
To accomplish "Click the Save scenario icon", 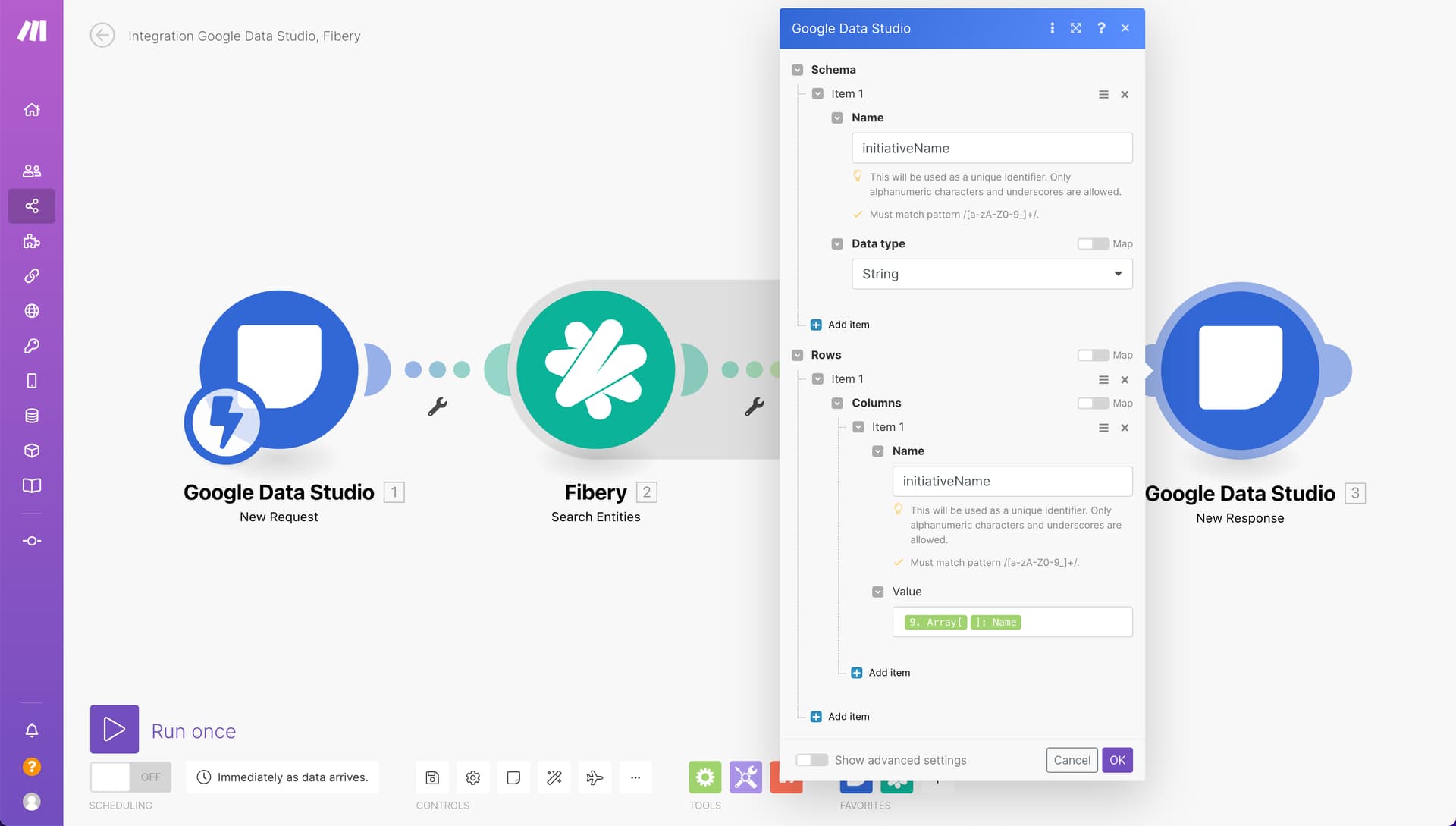I will coord(432,777).
